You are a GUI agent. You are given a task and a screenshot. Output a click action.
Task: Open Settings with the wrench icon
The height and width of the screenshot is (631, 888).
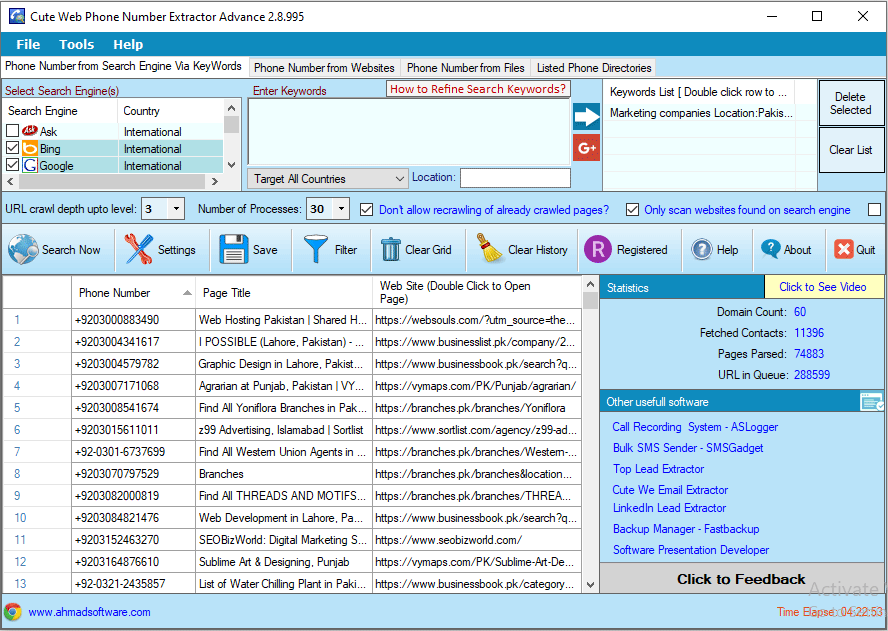tap(139, 250)
